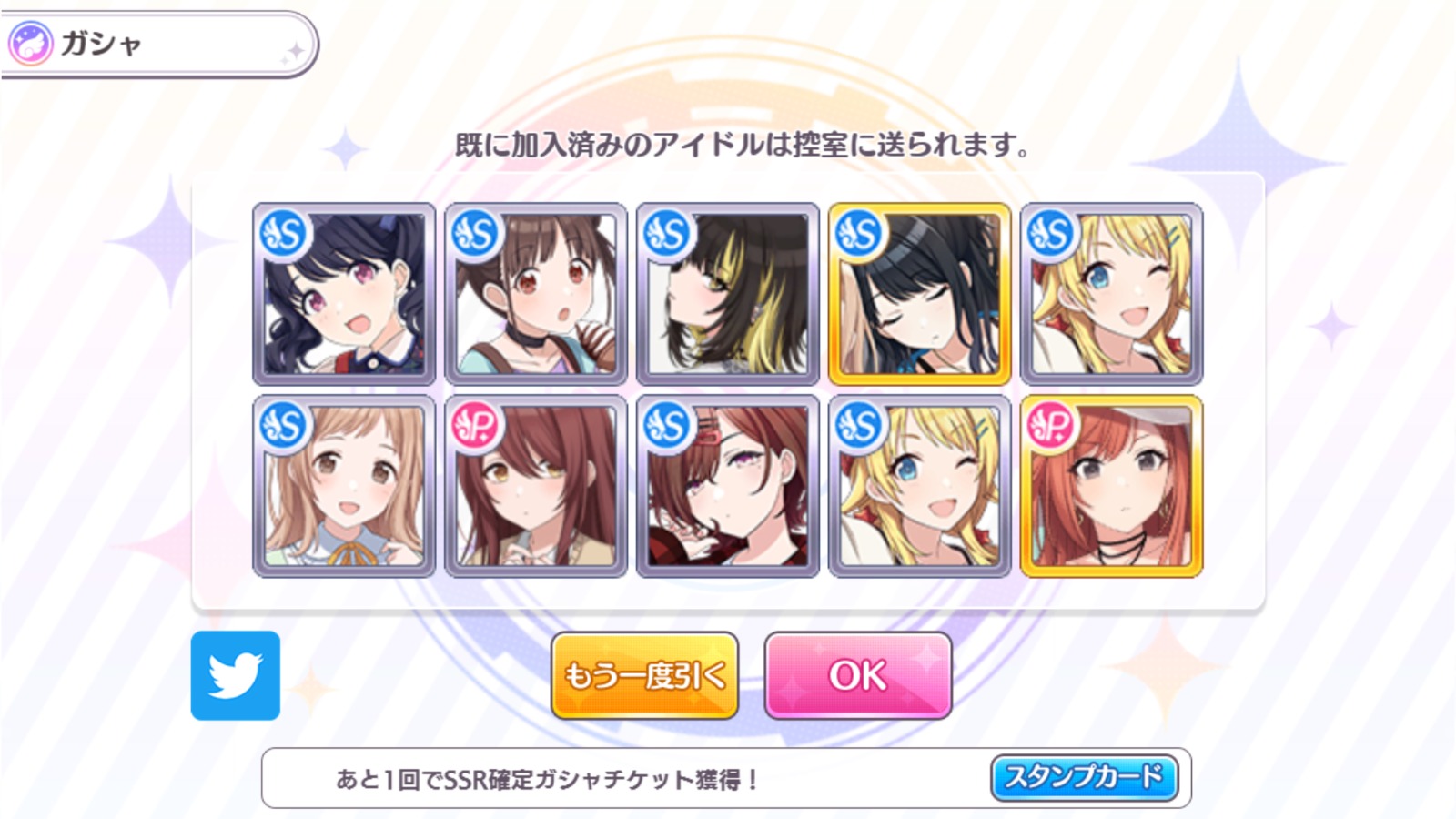The height and width of the screenshot is (819, 1456).
Task: Tap the S badge on first card
Action: point(282,235)
